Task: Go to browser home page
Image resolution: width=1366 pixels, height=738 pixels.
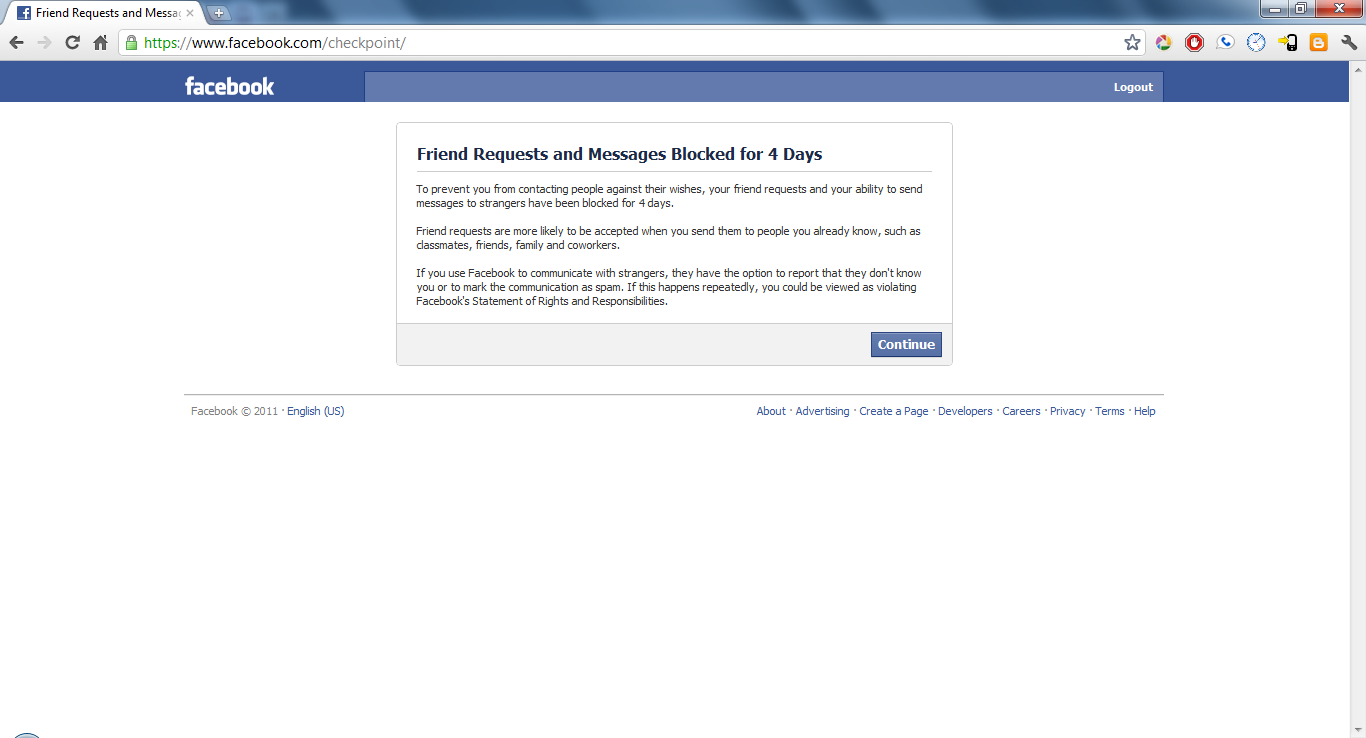Action: (99, 42)
